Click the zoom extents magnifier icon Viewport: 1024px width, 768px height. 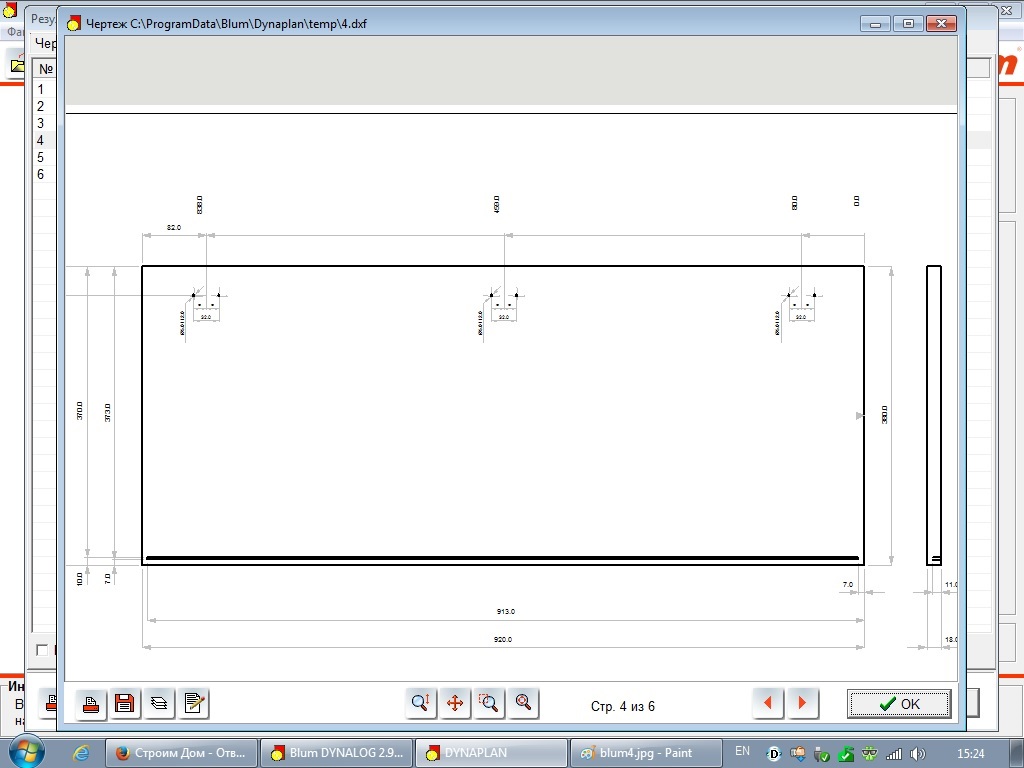[523, 703]
